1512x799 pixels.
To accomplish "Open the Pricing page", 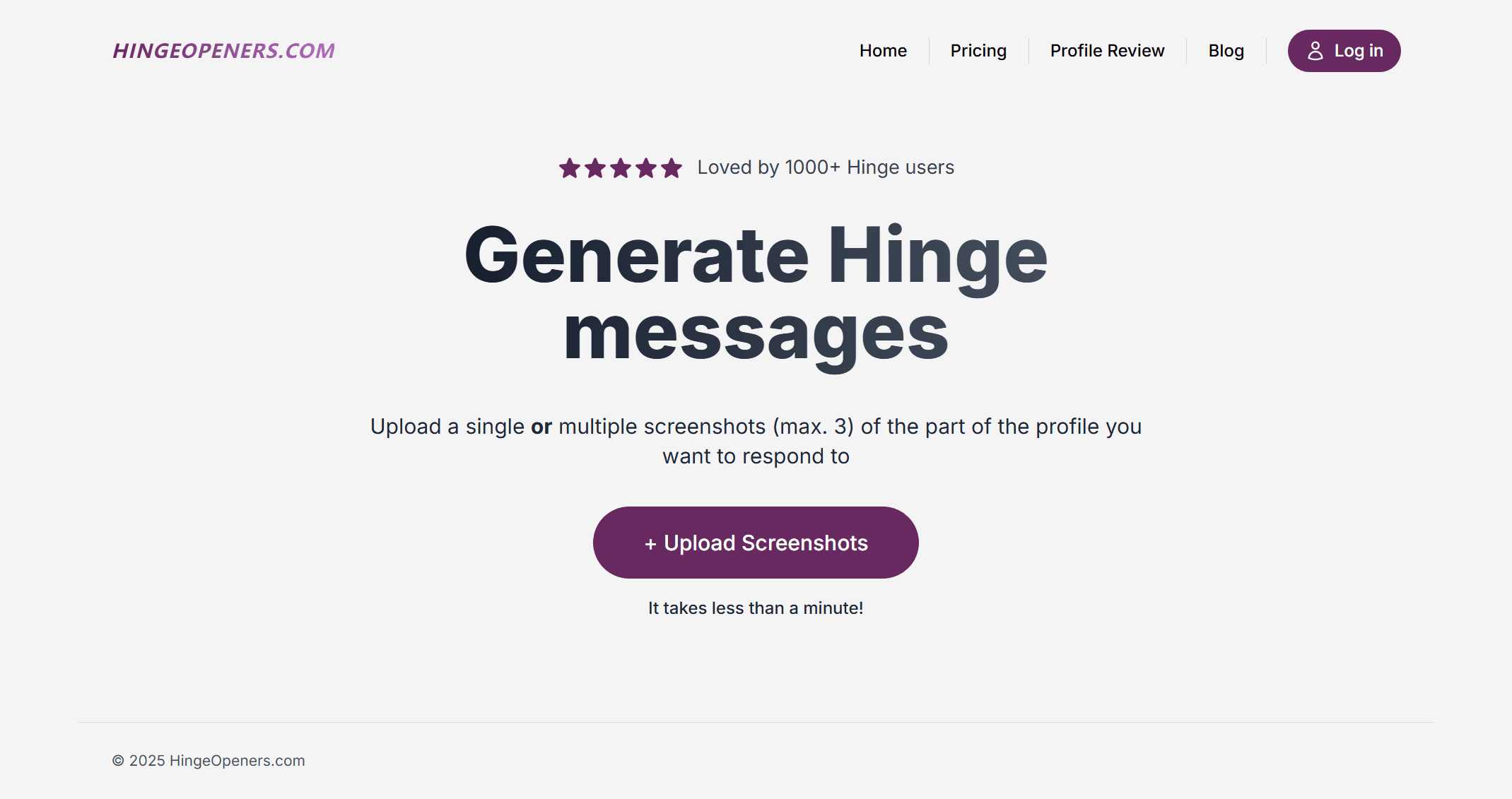I will pos(978,51).
